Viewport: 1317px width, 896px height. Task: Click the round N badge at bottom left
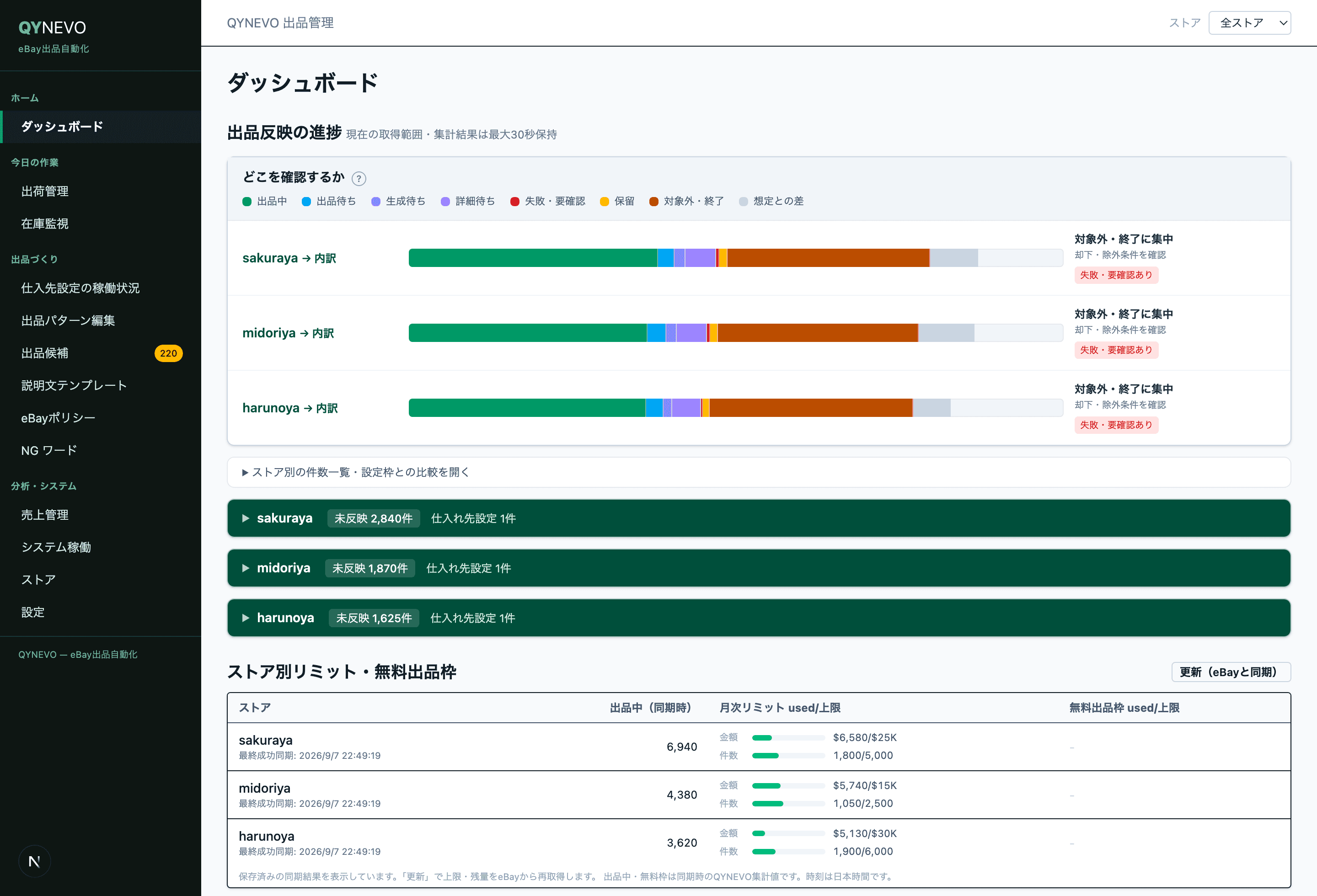pyautogui.click(x=35, y=861)
